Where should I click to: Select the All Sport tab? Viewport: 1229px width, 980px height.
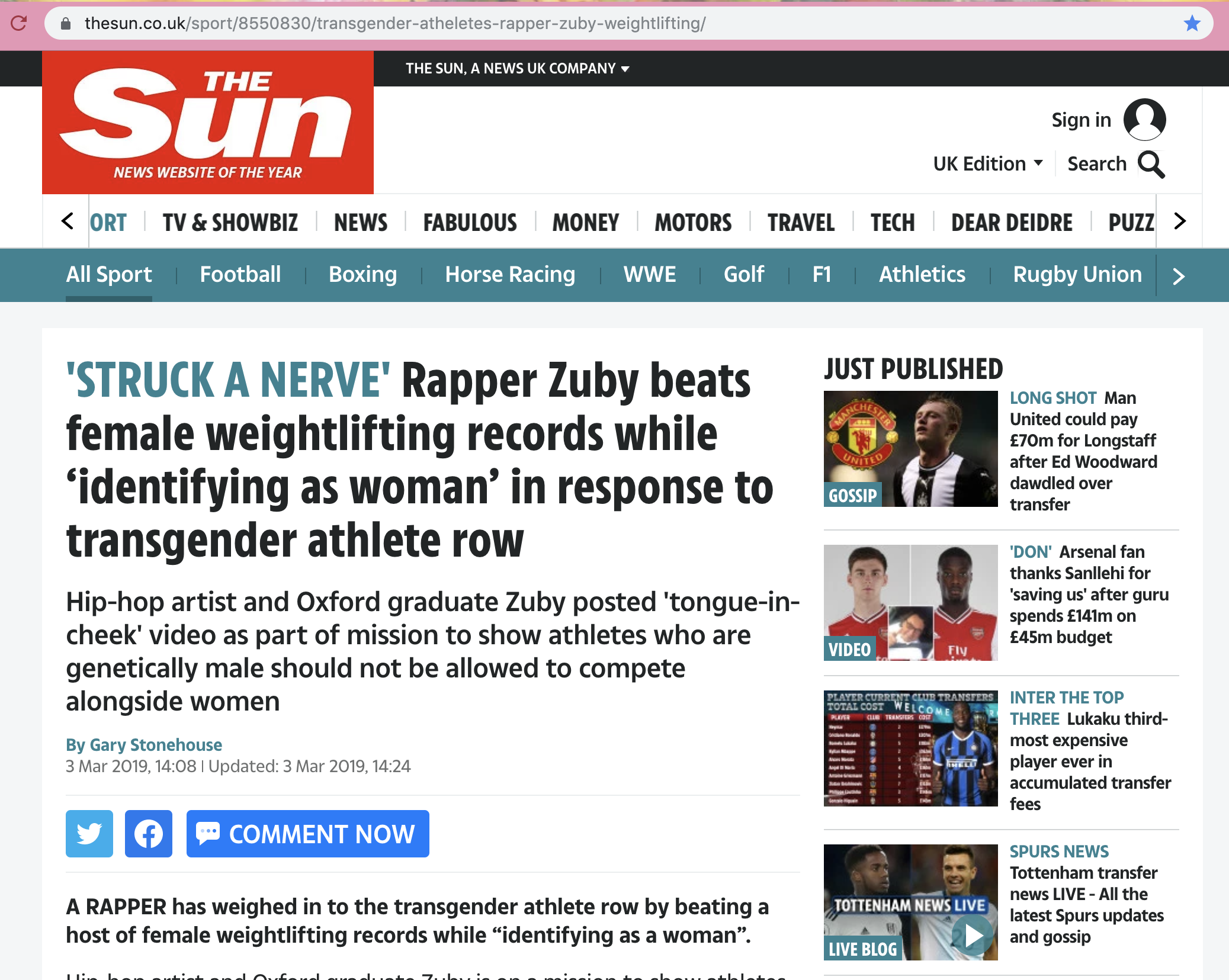109,275
